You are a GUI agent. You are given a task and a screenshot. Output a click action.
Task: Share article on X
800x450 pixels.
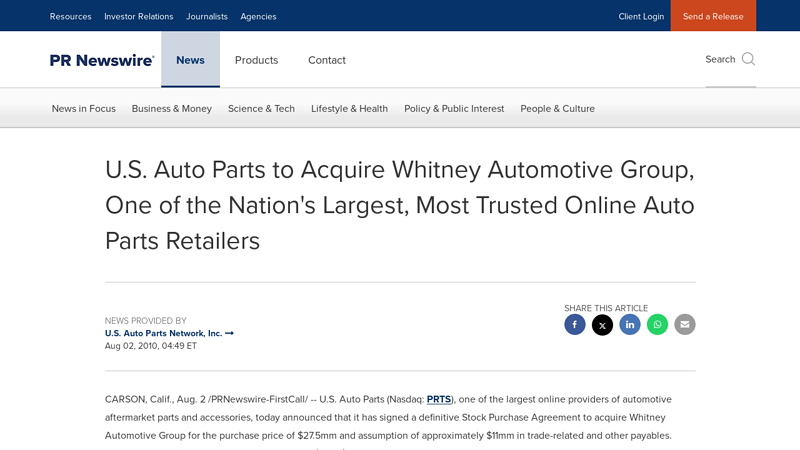tap(602, 324)
